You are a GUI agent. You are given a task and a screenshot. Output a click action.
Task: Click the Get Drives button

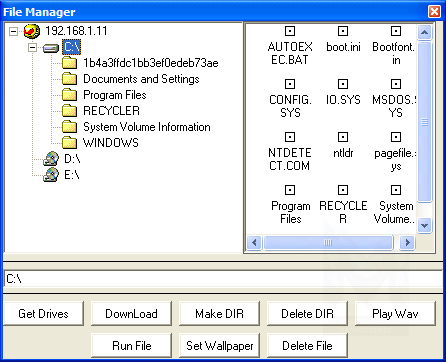[x=43, y=313]
